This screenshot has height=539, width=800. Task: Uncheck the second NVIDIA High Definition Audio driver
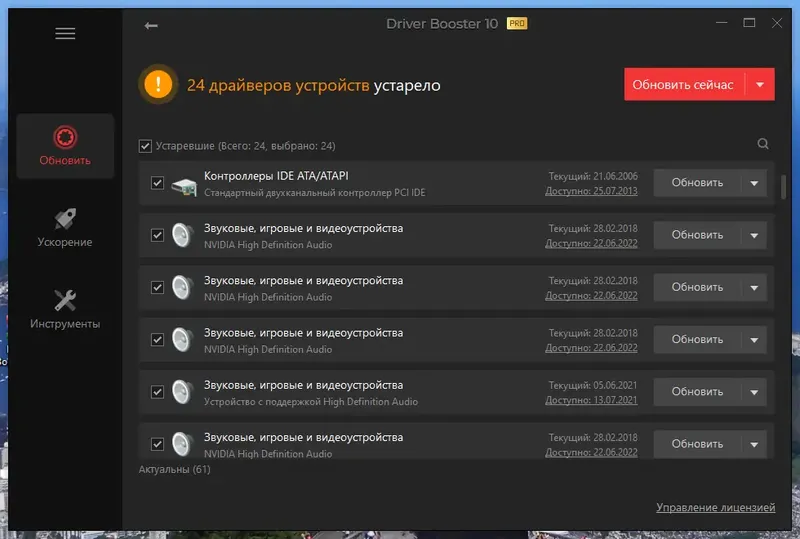point(157,287)
